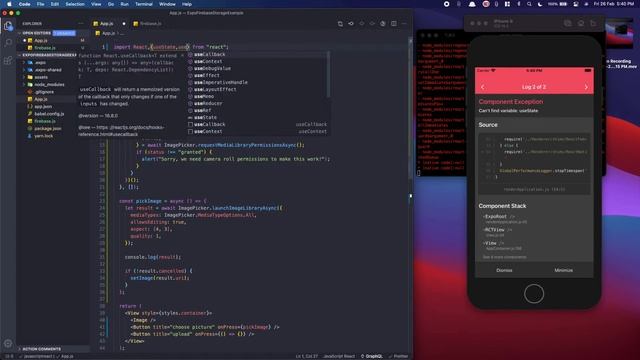Click simulator home icon in iPhone toolbar
This screenshot has width=640, height=360.
point(581,23)
